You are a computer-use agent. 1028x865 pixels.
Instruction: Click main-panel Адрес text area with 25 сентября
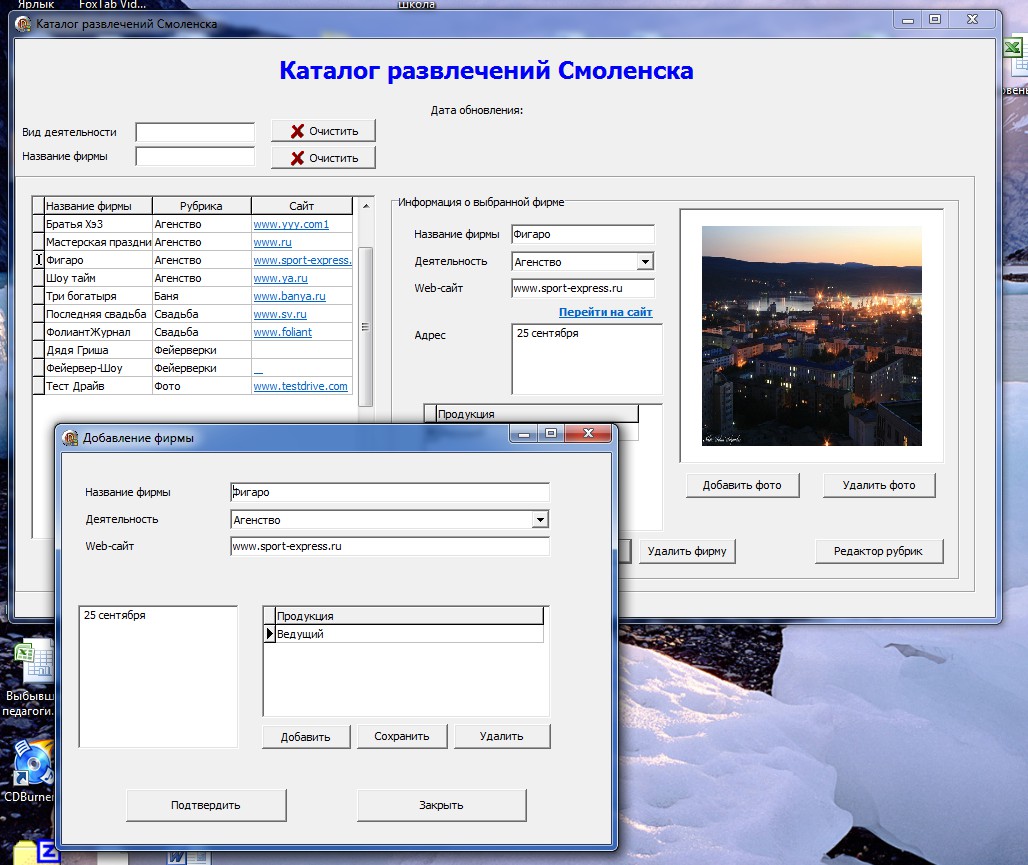tap(587, 359)
